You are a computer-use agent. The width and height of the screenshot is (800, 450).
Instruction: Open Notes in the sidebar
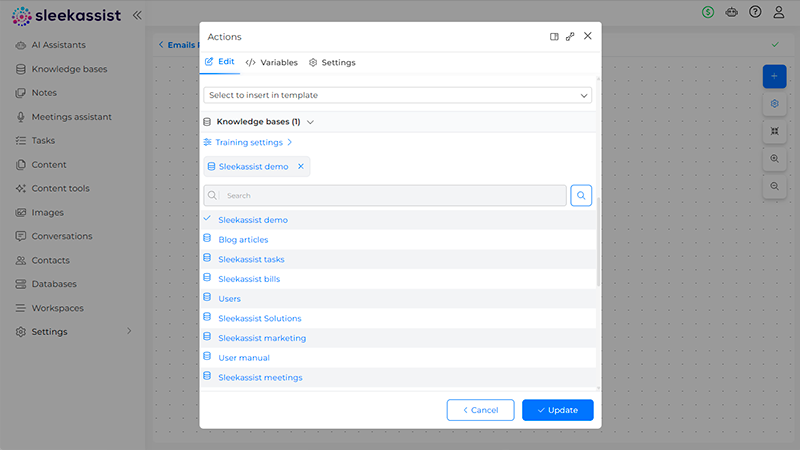pos(44,93)
